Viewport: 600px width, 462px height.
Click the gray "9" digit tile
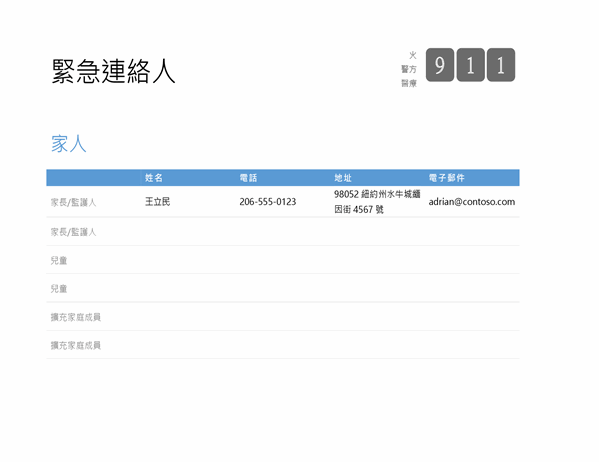[x=440, y=66]
